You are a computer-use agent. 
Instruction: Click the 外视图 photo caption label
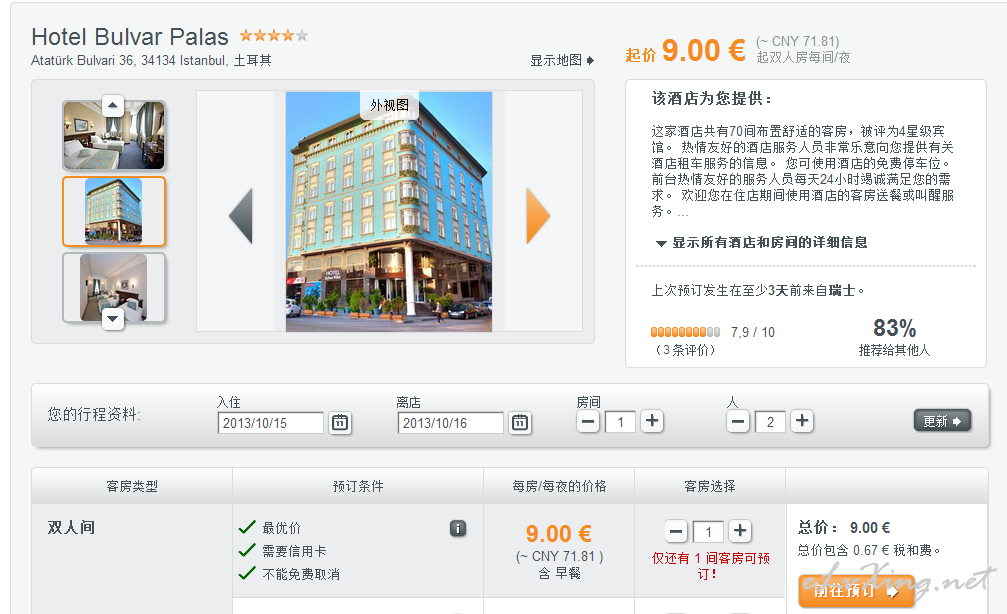389,105
